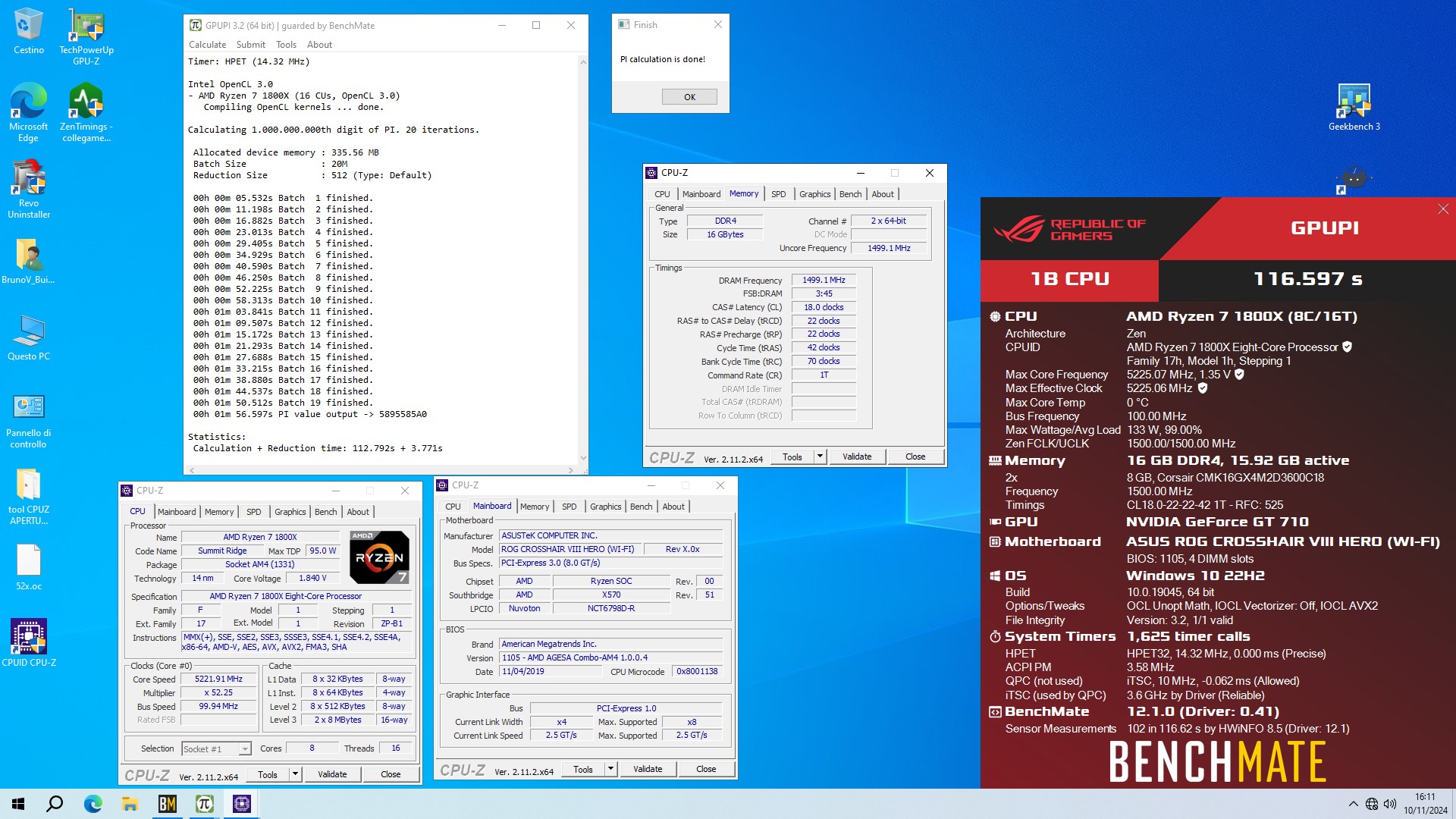Screen dimensions: 1456x819
Task: Switch to BenchMate taskbar icon
Action: 167,804
